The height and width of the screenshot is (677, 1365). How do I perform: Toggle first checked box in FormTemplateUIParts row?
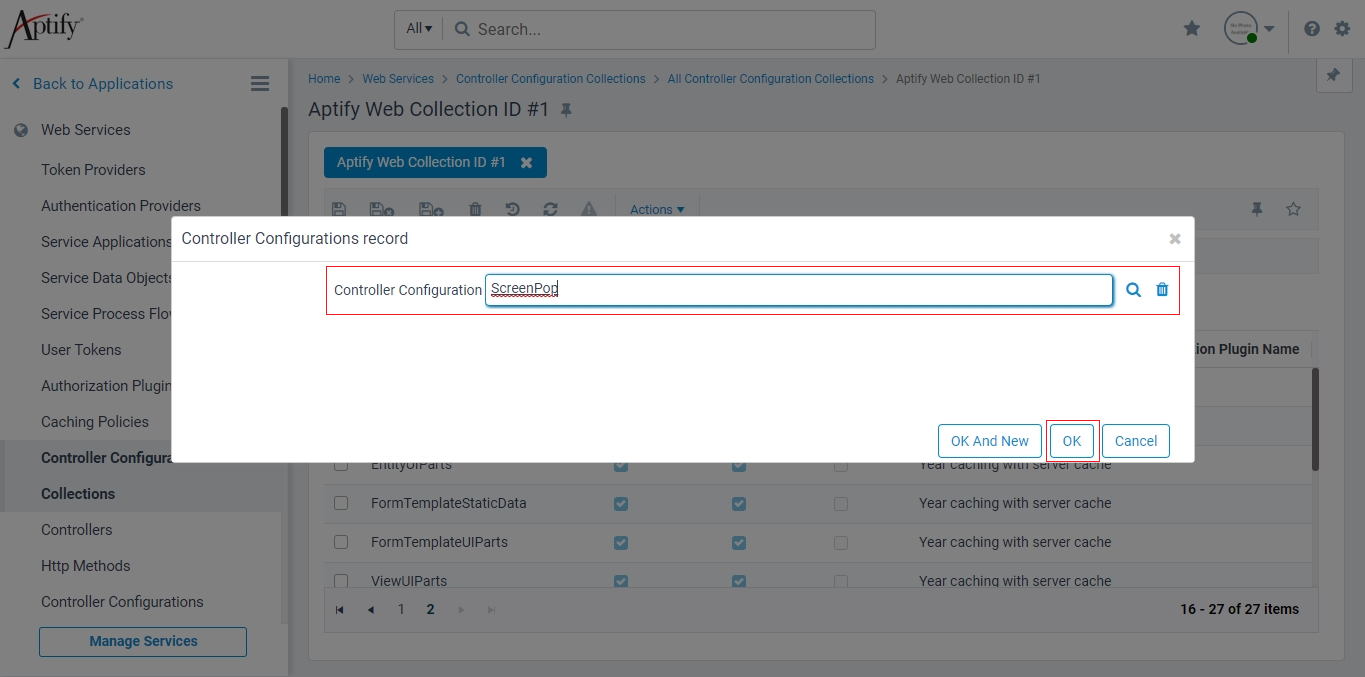pyautogui.click(x=621, y=542)
